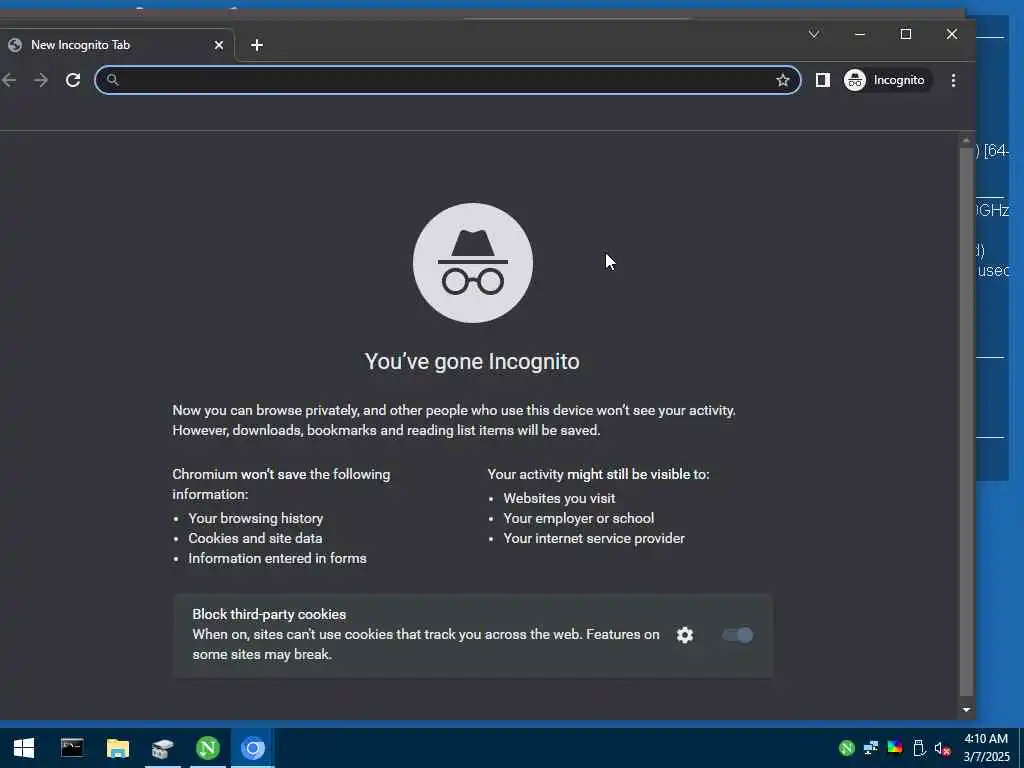The image size is (1024, 768).
Task: Reload the page with the refresh icon
Action: [73, 80]
